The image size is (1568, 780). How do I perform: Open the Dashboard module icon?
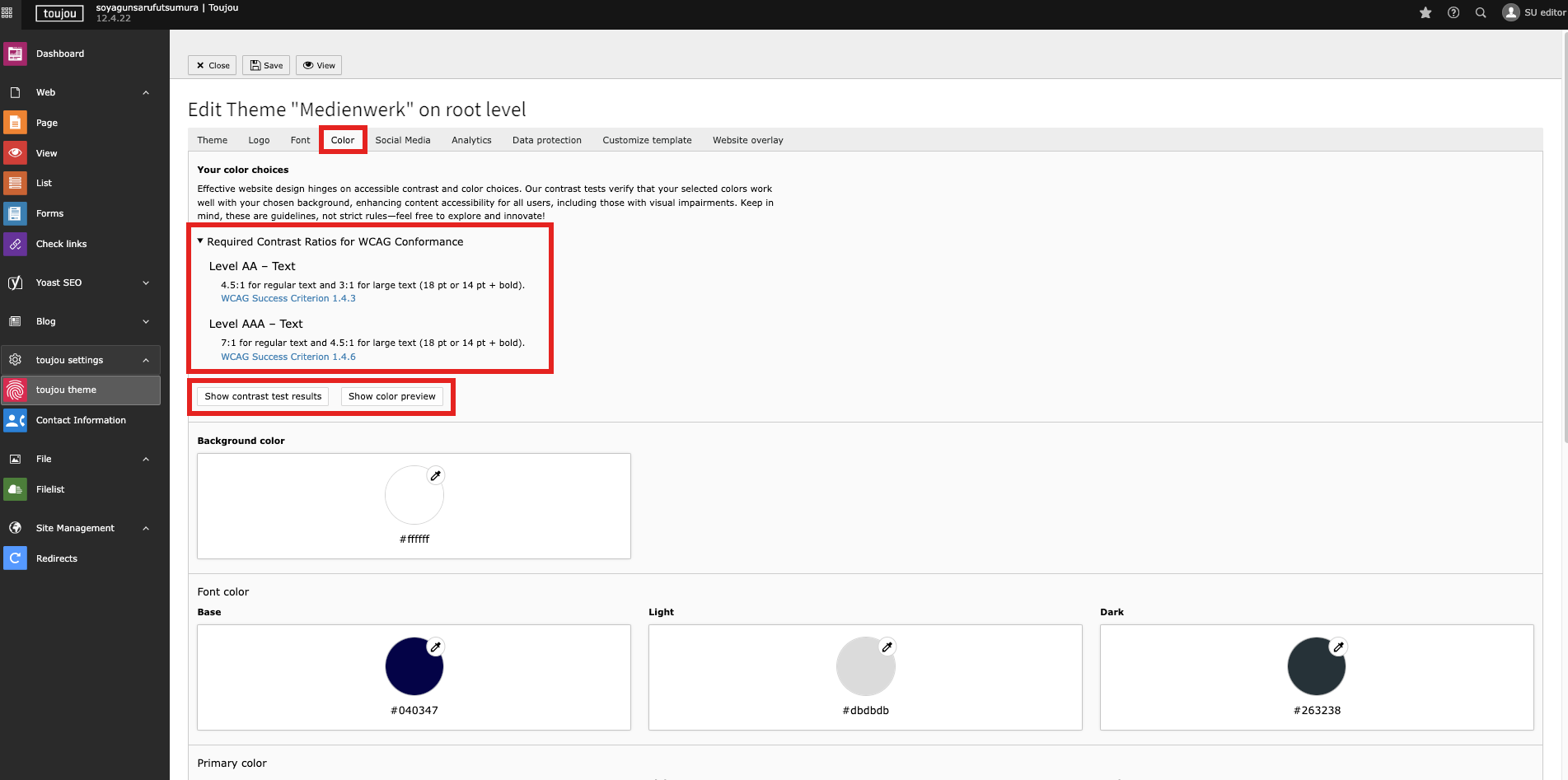coord(15,54)
